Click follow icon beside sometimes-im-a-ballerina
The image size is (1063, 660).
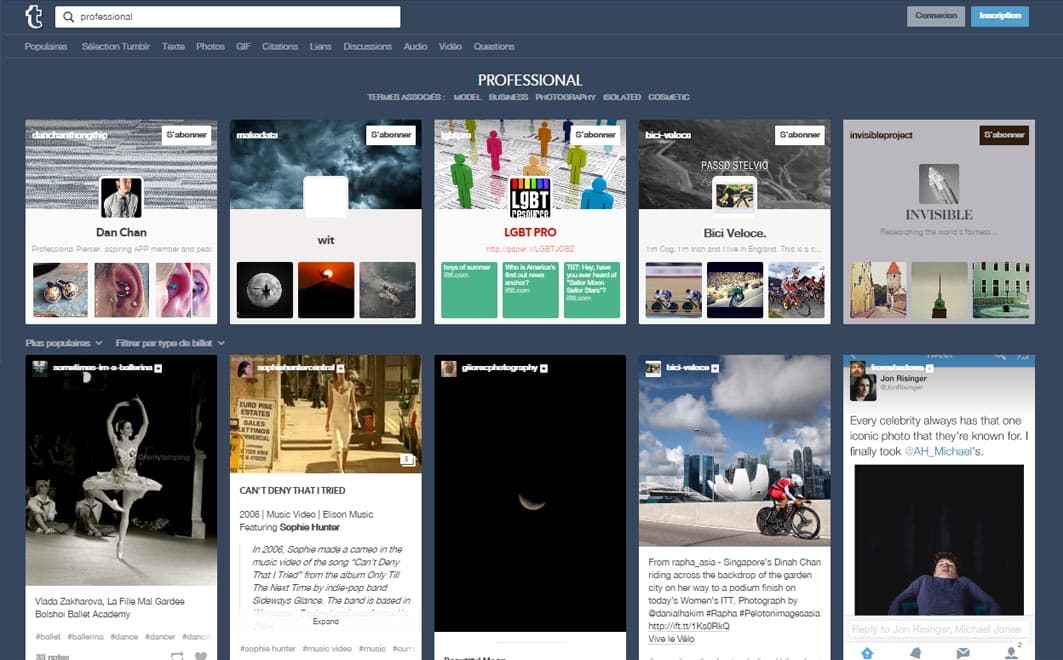coord(158,368)
